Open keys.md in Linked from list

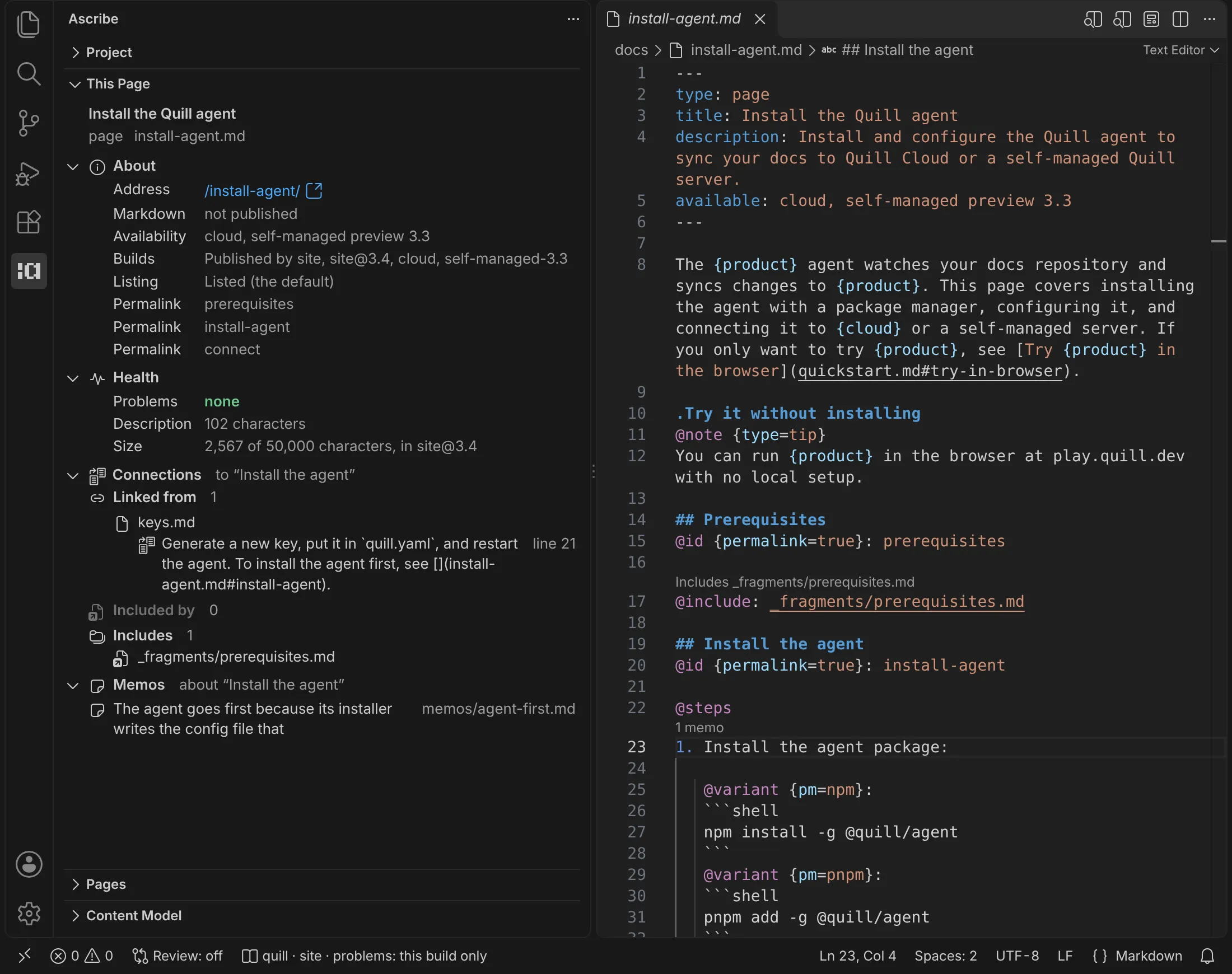point(166,522)
